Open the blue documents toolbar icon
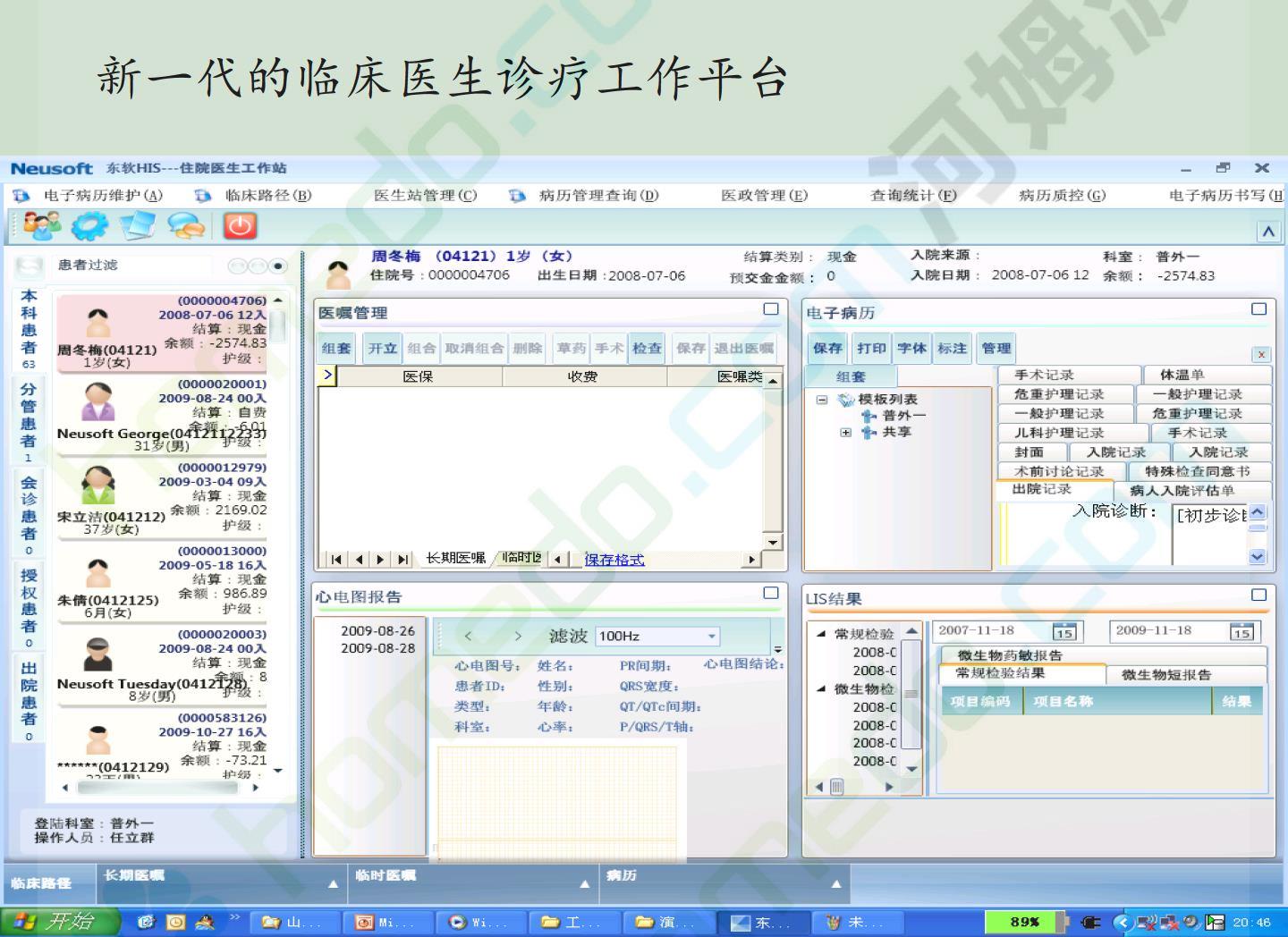 [x=138, y=226]
